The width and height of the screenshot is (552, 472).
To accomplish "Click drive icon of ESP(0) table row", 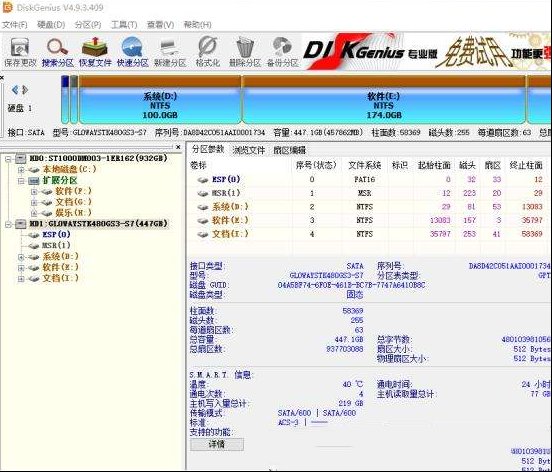I will click(203, 180).
